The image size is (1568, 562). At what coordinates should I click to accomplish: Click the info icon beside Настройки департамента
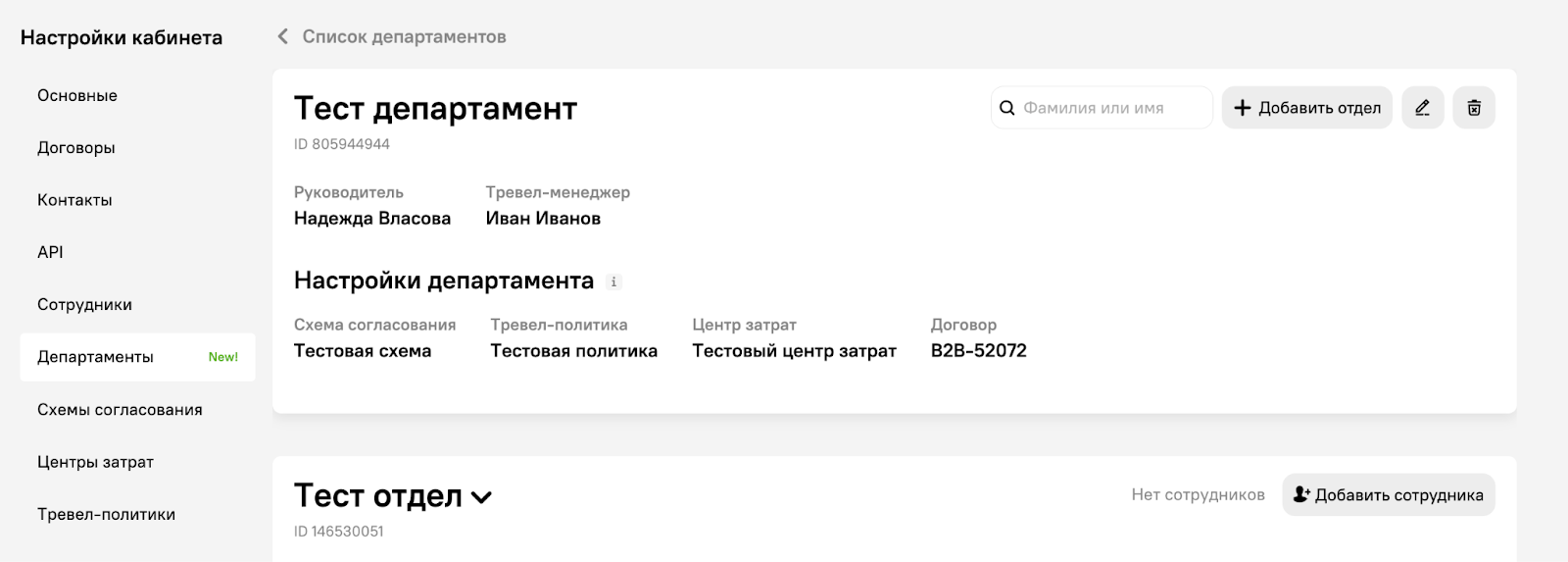tap(613, 281)
